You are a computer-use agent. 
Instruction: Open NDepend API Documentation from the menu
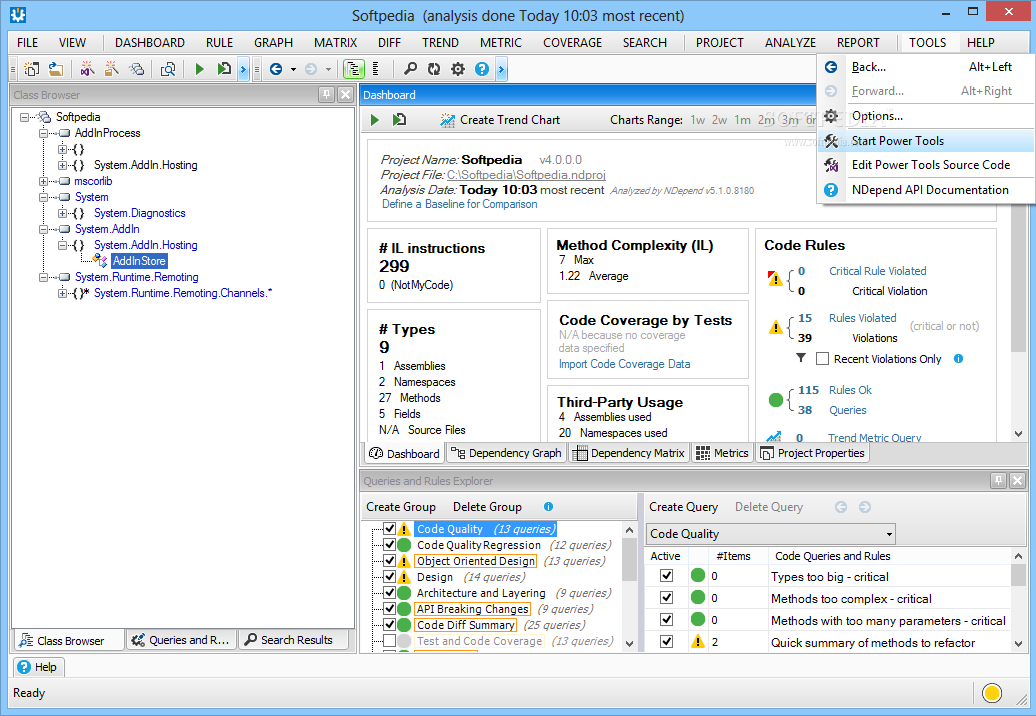[x=926, y=190]
